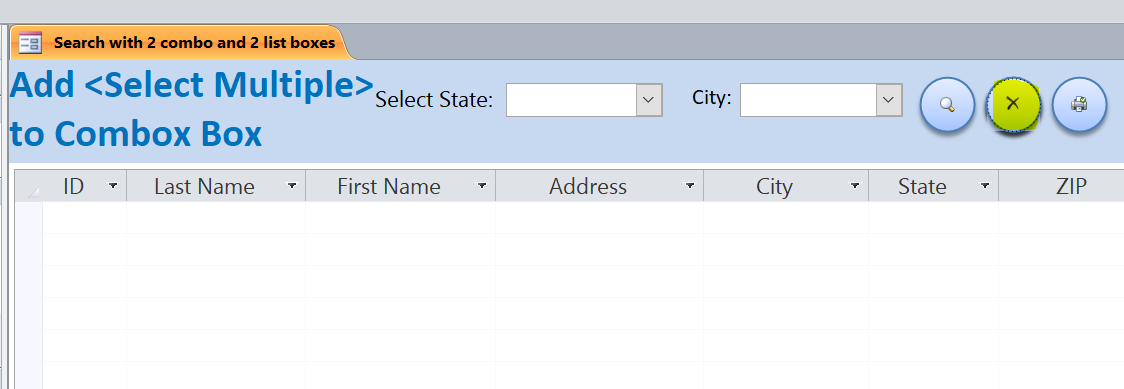Click inside the City input field
Image resolution: width=1124 pixels, height=389 pixels.
click(809, 100)
